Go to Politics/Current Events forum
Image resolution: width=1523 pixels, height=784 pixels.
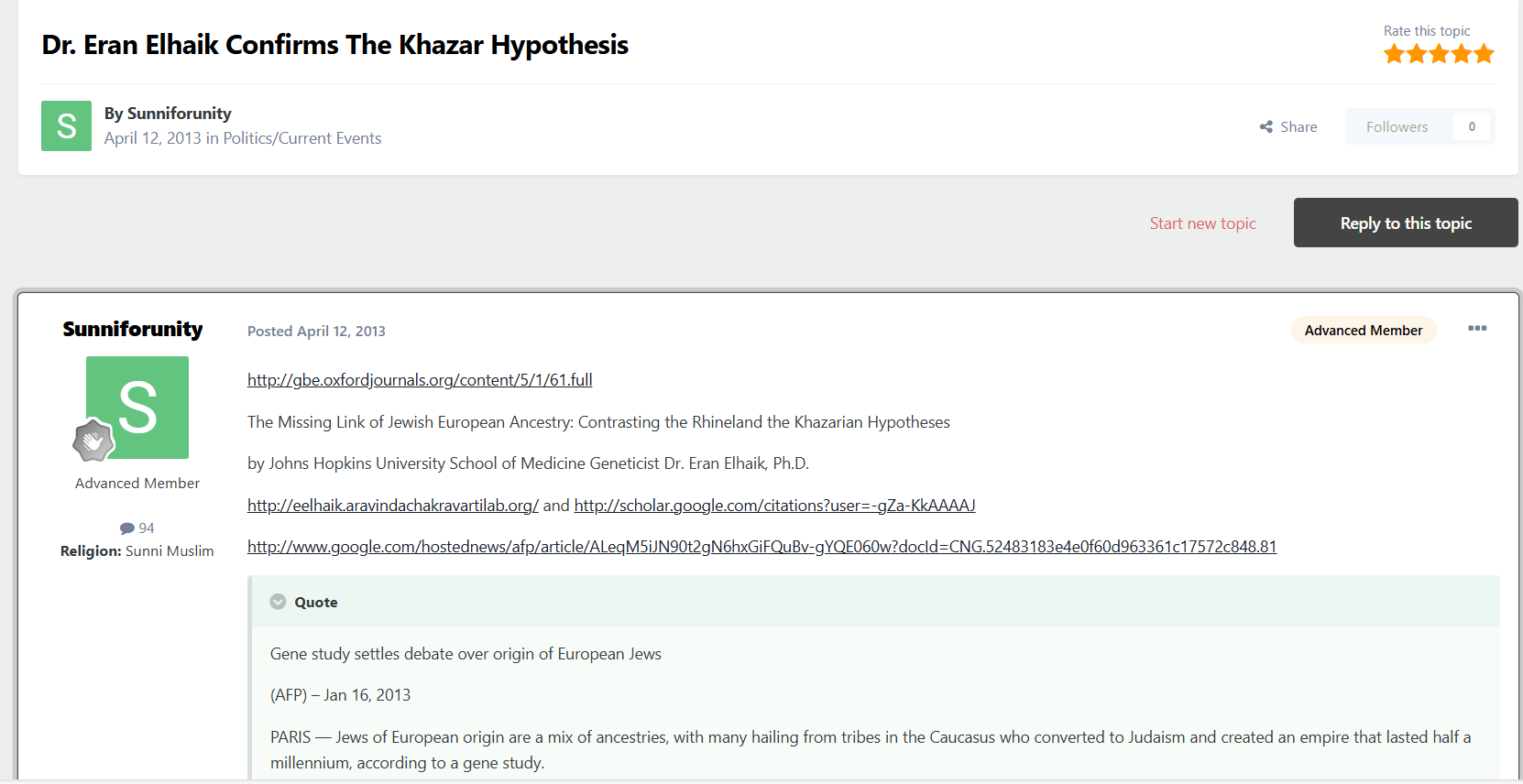click(302, 138)
